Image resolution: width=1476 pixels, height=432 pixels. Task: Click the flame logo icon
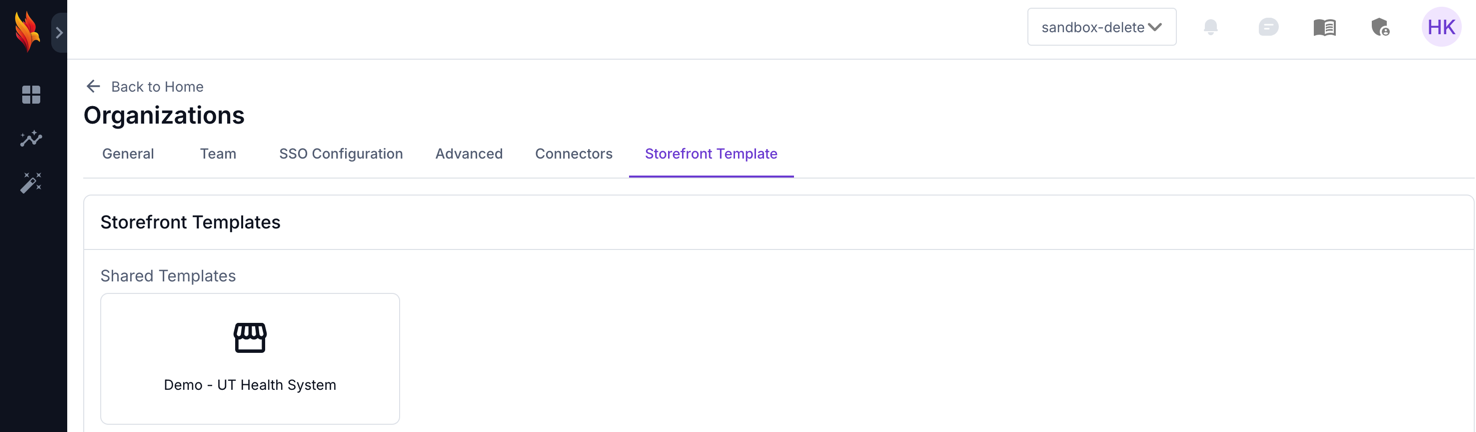(27, 31)
